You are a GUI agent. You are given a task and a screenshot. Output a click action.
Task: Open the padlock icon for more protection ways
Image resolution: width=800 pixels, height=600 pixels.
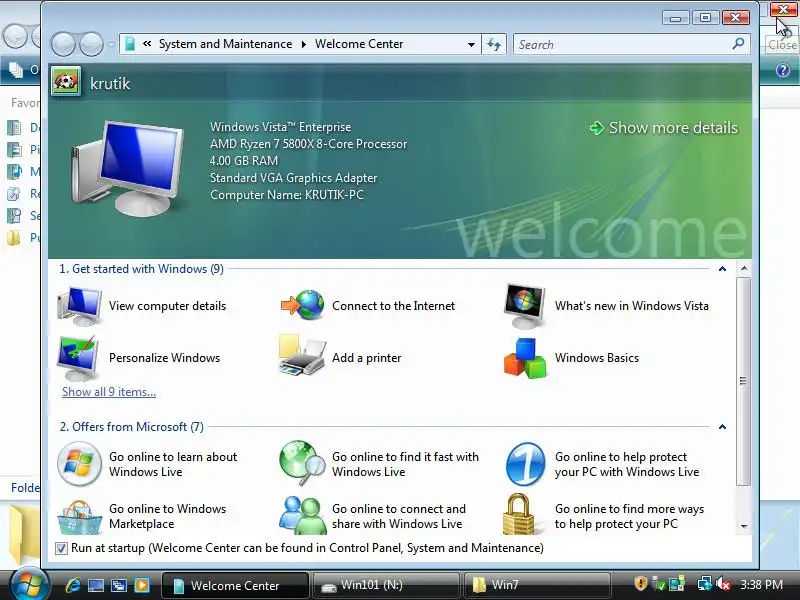pyautogui.click(x=519, y=514)
